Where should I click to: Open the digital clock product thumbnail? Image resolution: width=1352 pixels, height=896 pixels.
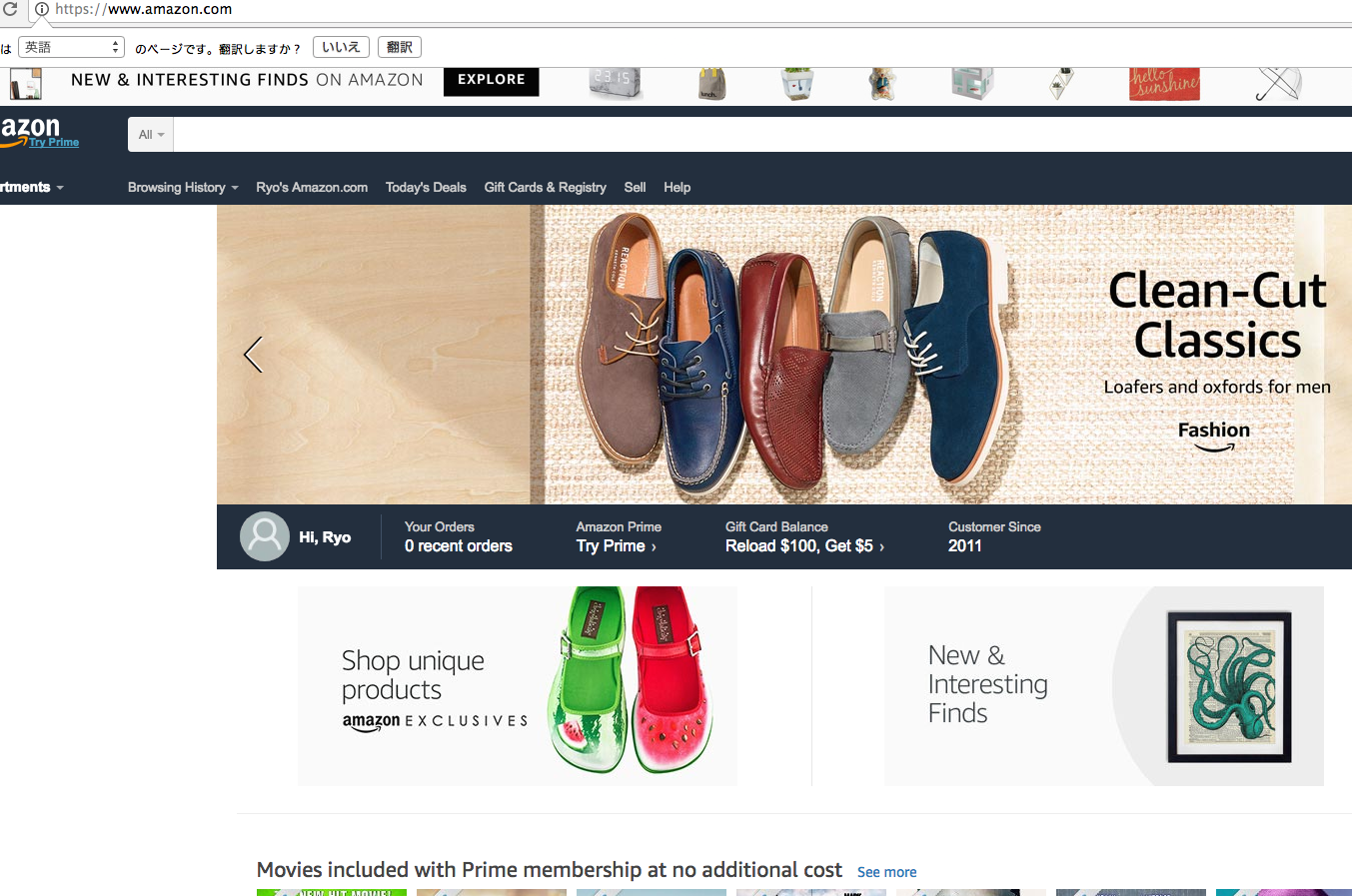tap(615, 84)
